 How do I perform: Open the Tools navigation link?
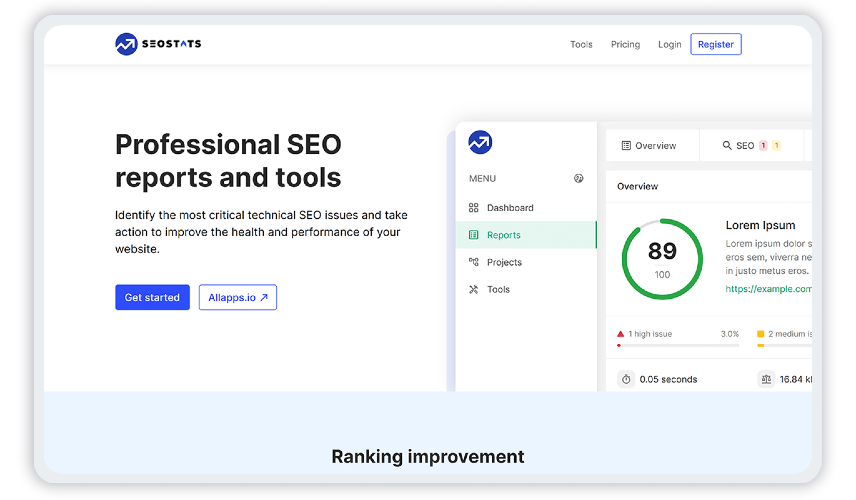pyautogui.click(x=581, y=44)
